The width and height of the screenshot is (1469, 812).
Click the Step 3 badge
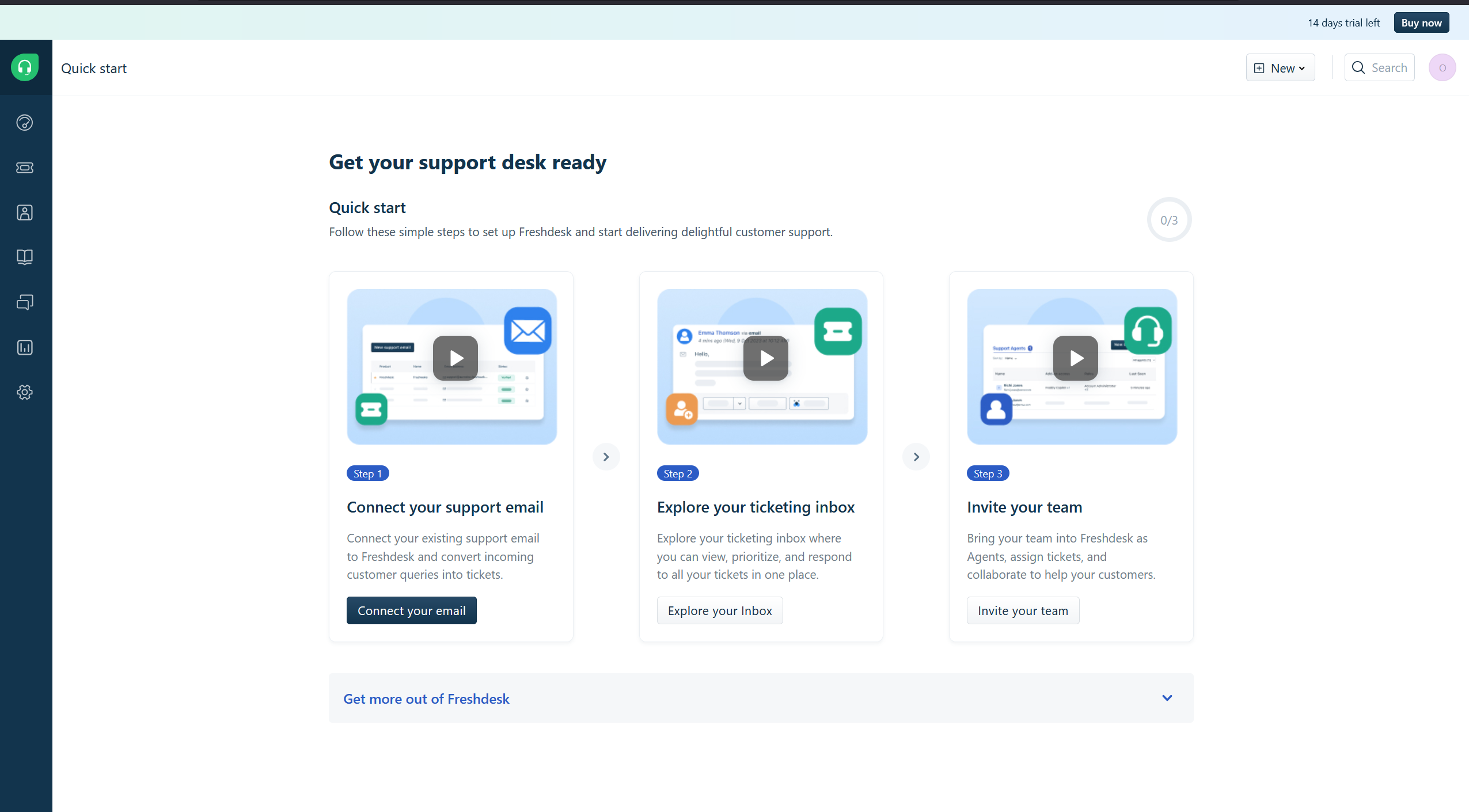click(x=988, y=473)
